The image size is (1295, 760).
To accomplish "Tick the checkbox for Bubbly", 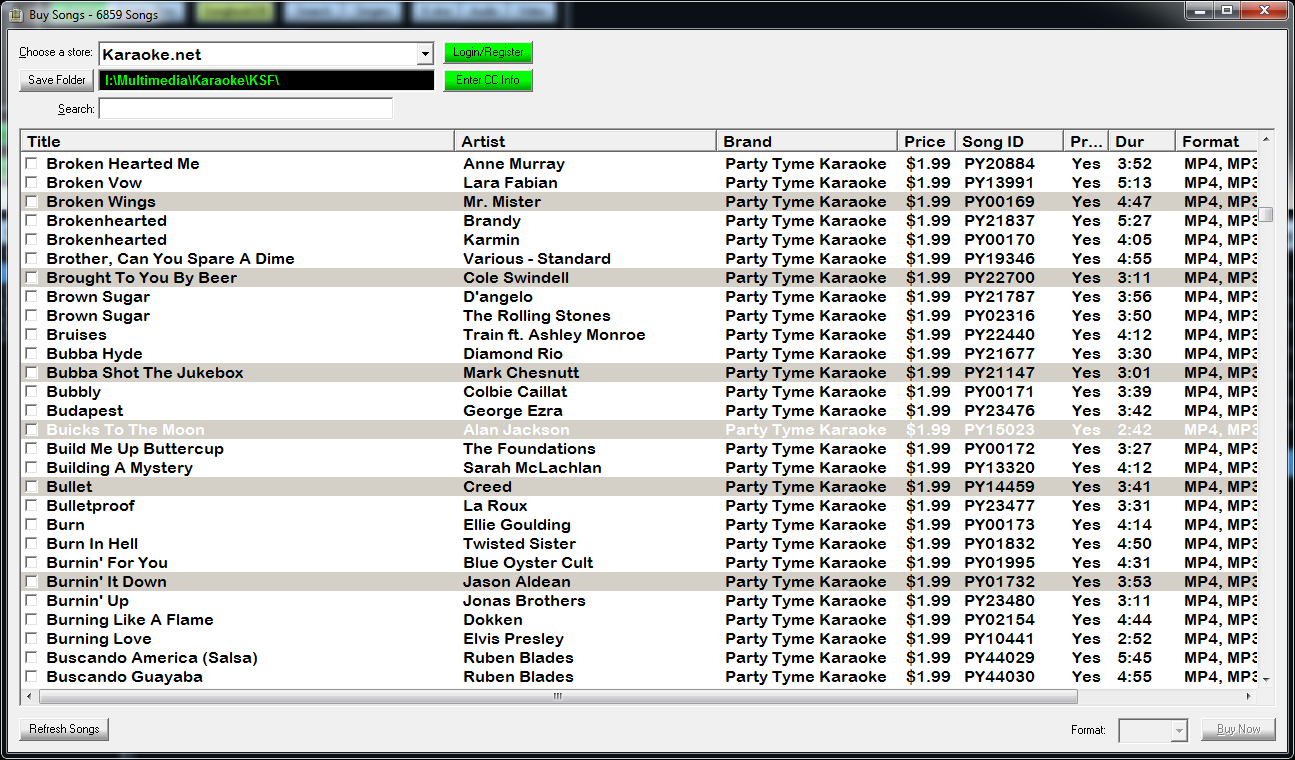I will click(32, 392).
